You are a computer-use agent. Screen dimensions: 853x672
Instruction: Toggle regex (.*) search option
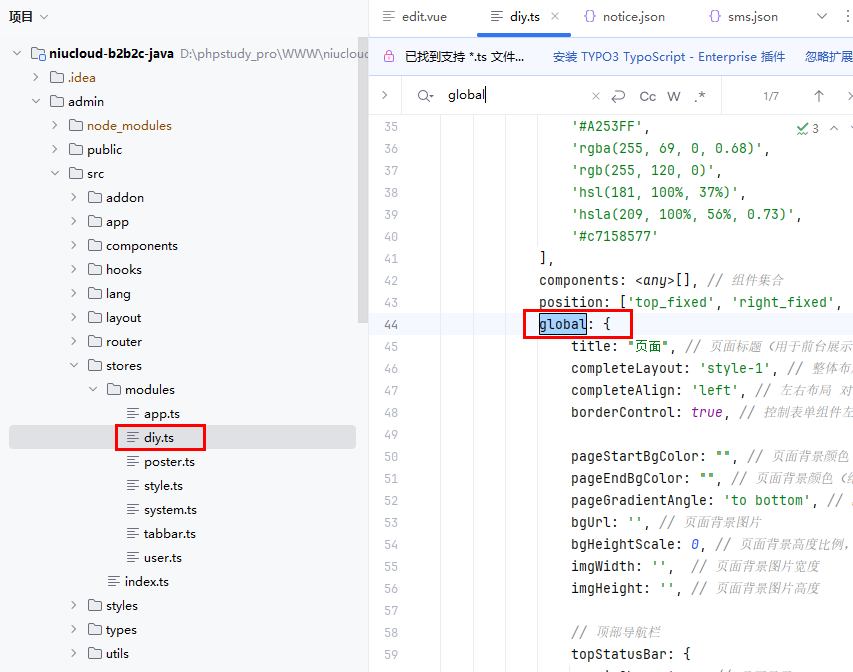700,96
